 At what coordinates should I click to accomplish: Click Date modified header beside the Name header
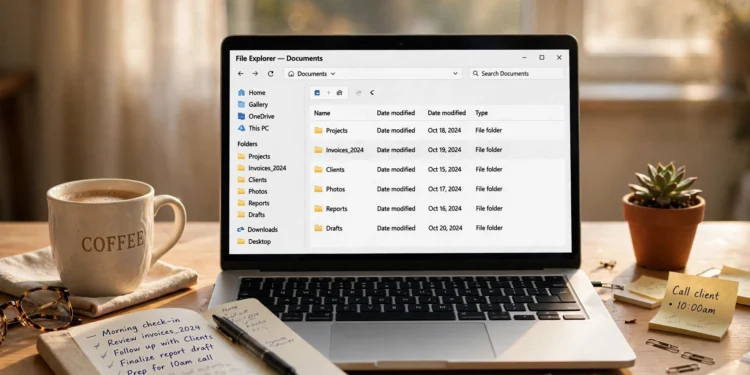(x=396, y=113)
